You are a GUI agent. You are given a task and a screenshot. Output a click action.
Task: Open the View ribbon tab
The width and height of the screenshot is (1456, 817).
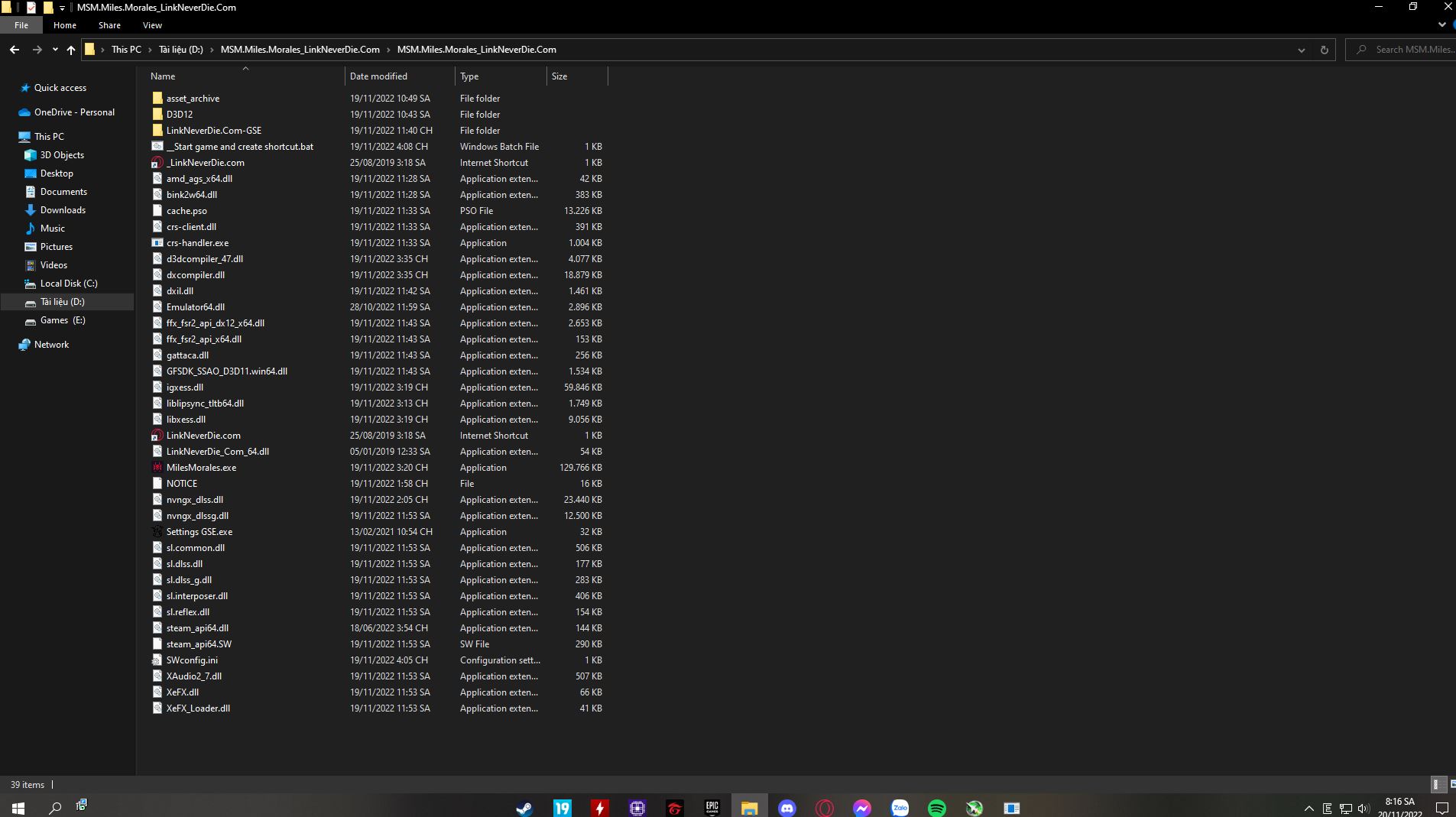(x=152, y=25)
